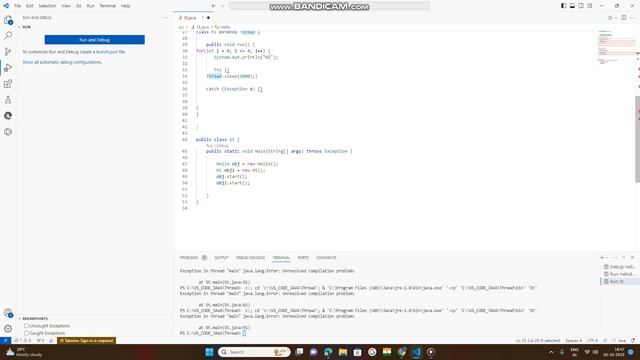640x360 pixels.
Task: Select the TERMINAL panel tab
Action: pyautogui.click(x=281, y=258)
